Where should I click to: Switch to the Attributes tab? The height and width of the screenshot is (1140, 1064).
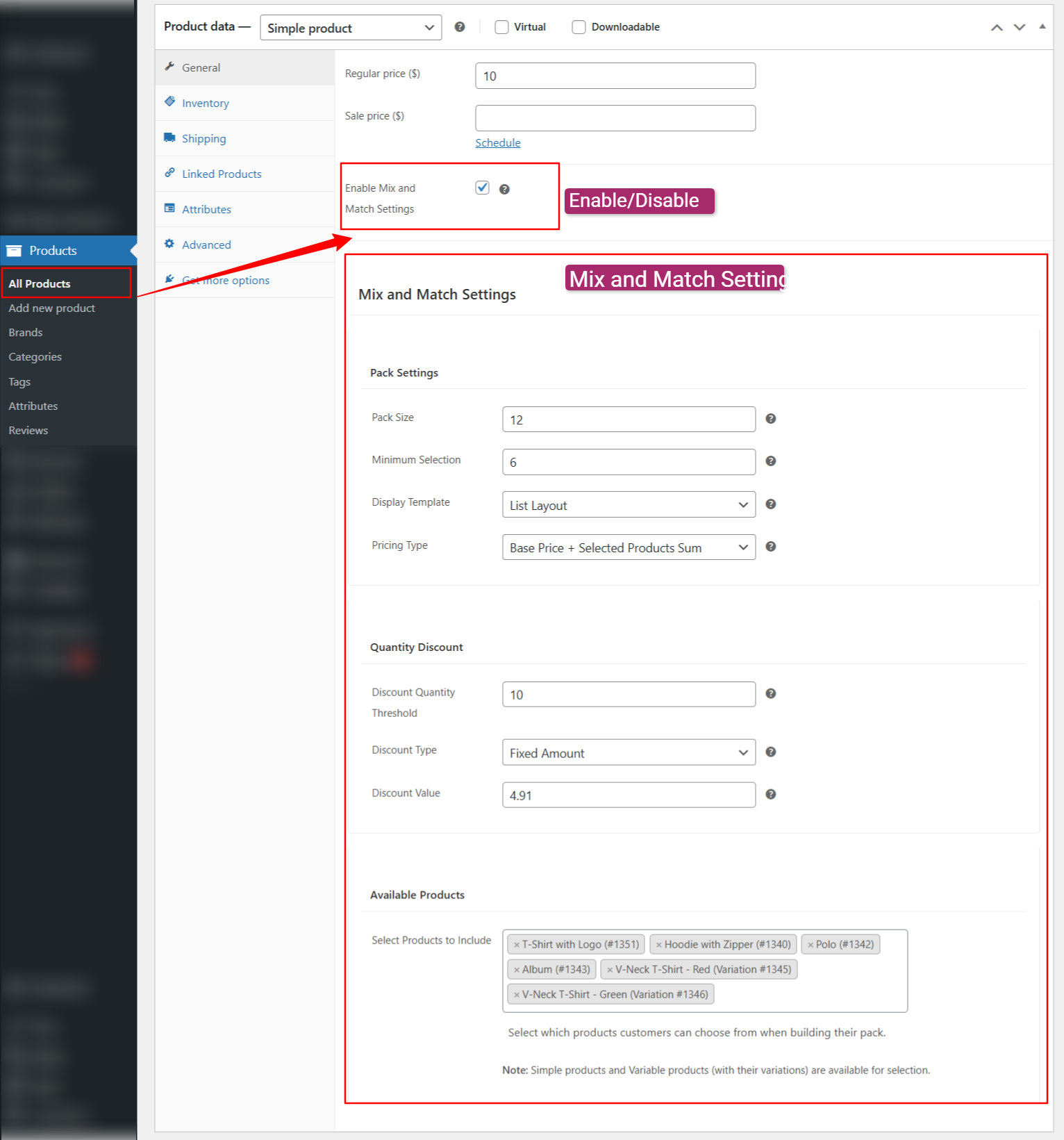click(x=244, y=209)
